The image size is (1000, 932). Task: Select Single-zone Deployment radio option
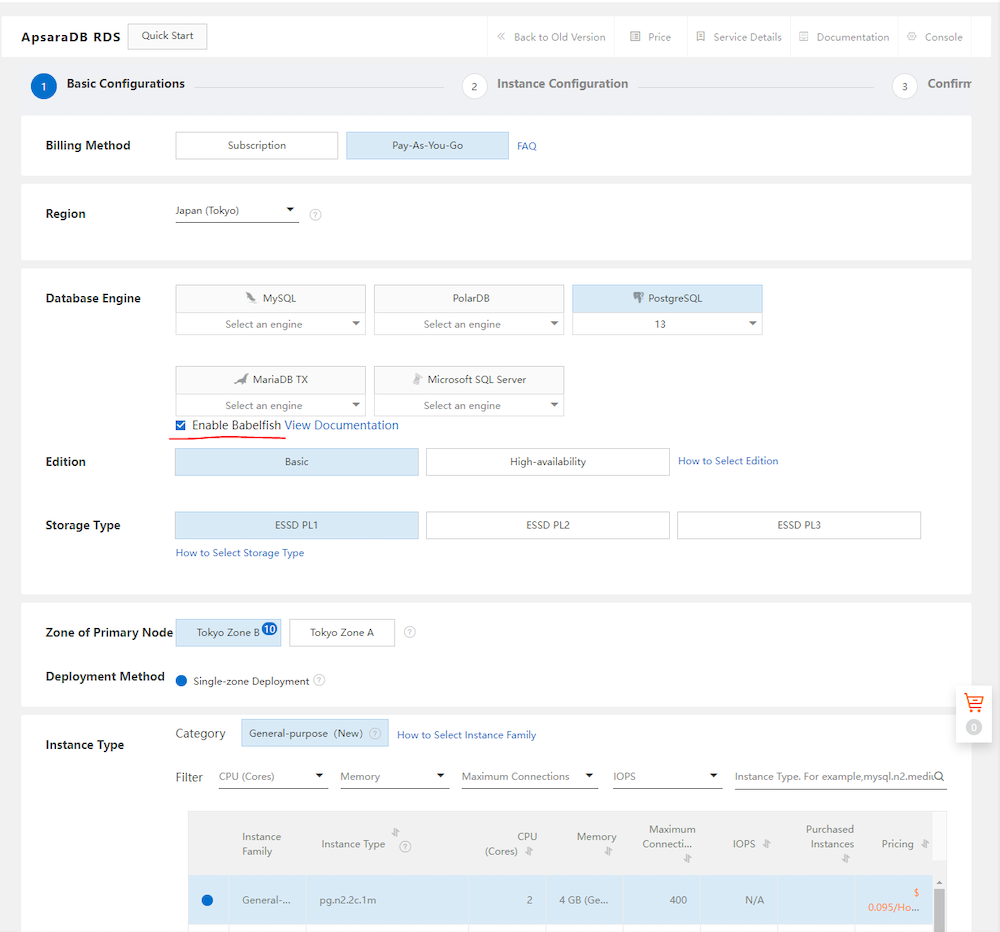point(181,681)
